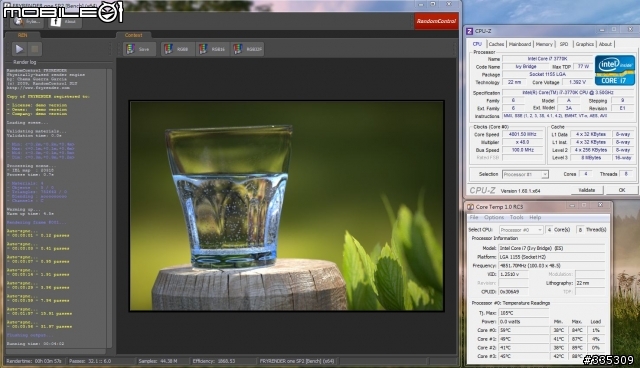Click the CPU-Z title bar icon
Image resolution: width=640 pixels, height=368 pixels.
click(470, 31)
